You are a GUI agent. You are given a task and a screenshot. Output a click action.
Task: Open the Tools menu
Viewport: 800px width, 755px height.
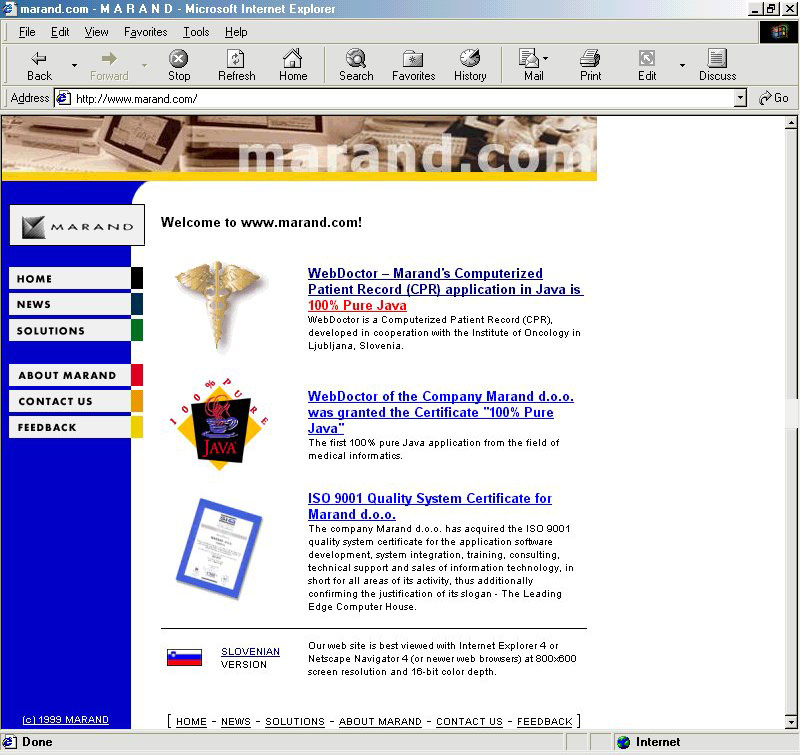point(196,32)
